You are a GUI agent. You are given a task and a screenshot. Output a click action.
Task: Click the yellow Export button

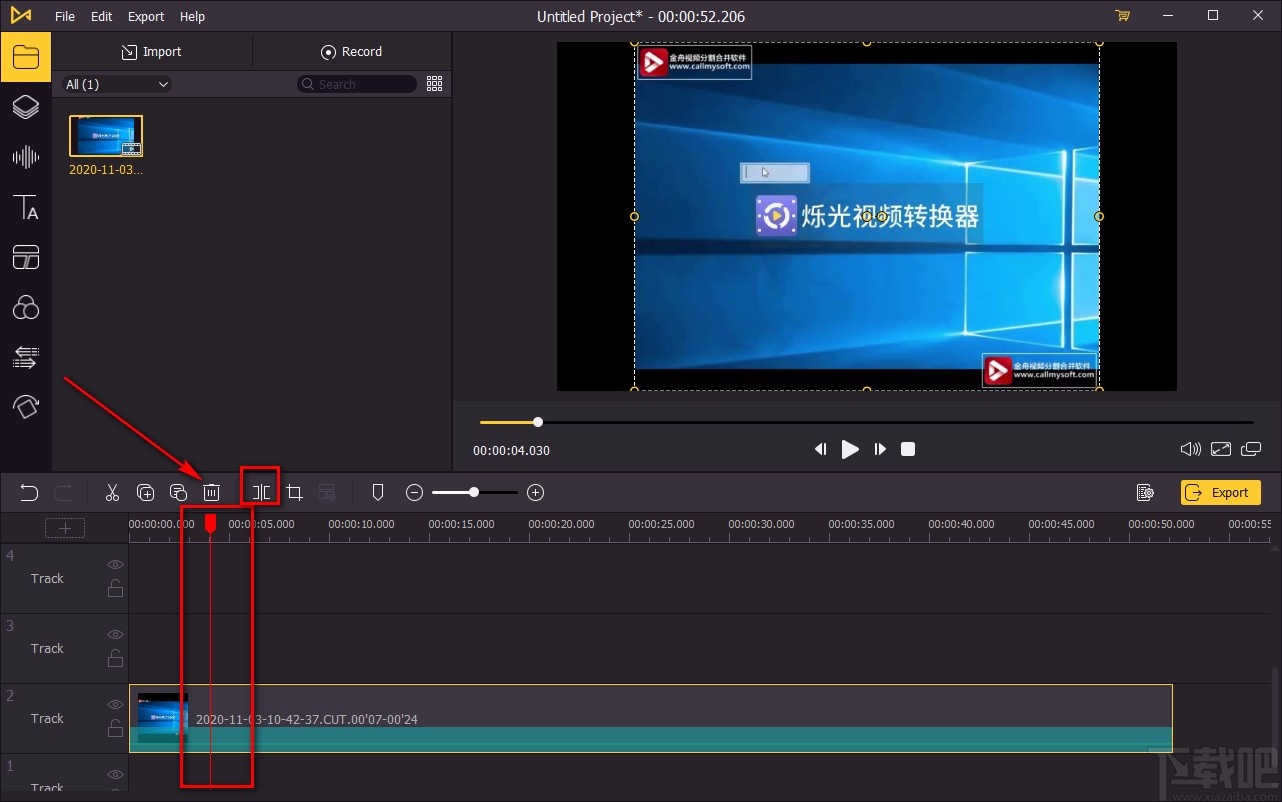[x=1220, y=492]
